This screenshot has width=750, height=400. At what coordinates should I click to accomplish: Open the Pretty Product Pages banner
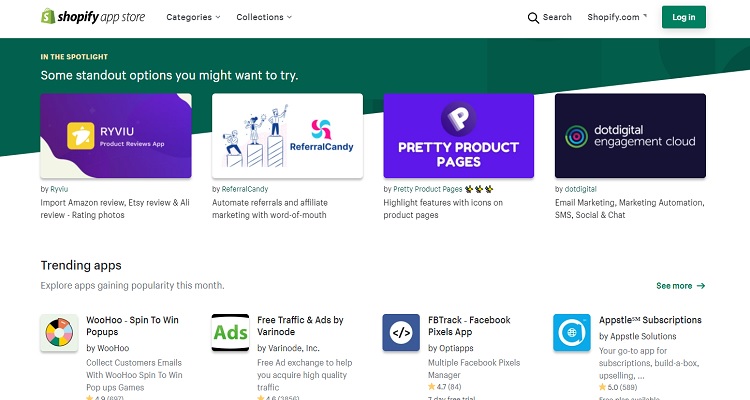pyautogui.click(x=458, y=136)
